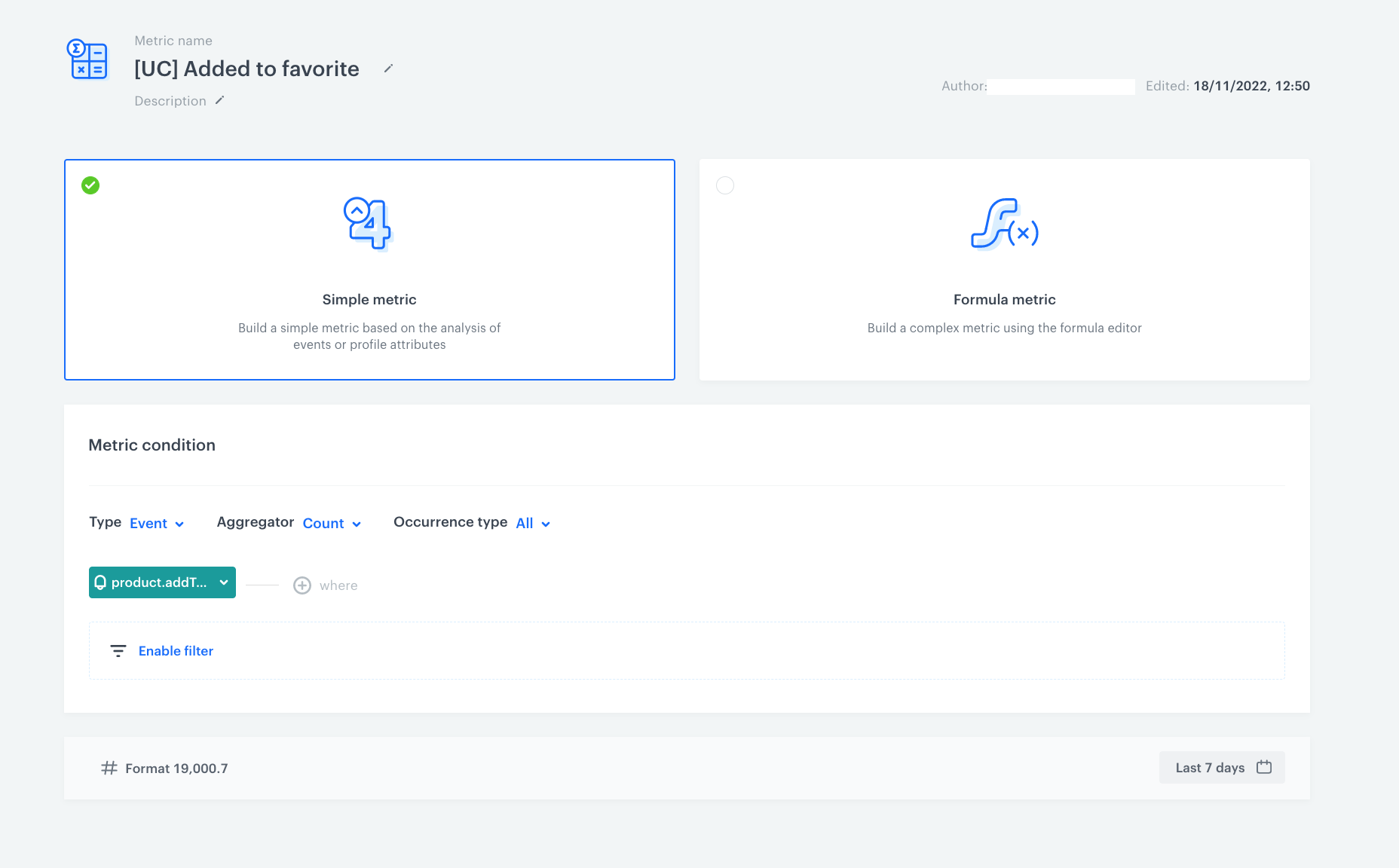The width and height of the screenshot is (1399, 868).
Task: Open the Type Event dropdown
Action: 157,524
